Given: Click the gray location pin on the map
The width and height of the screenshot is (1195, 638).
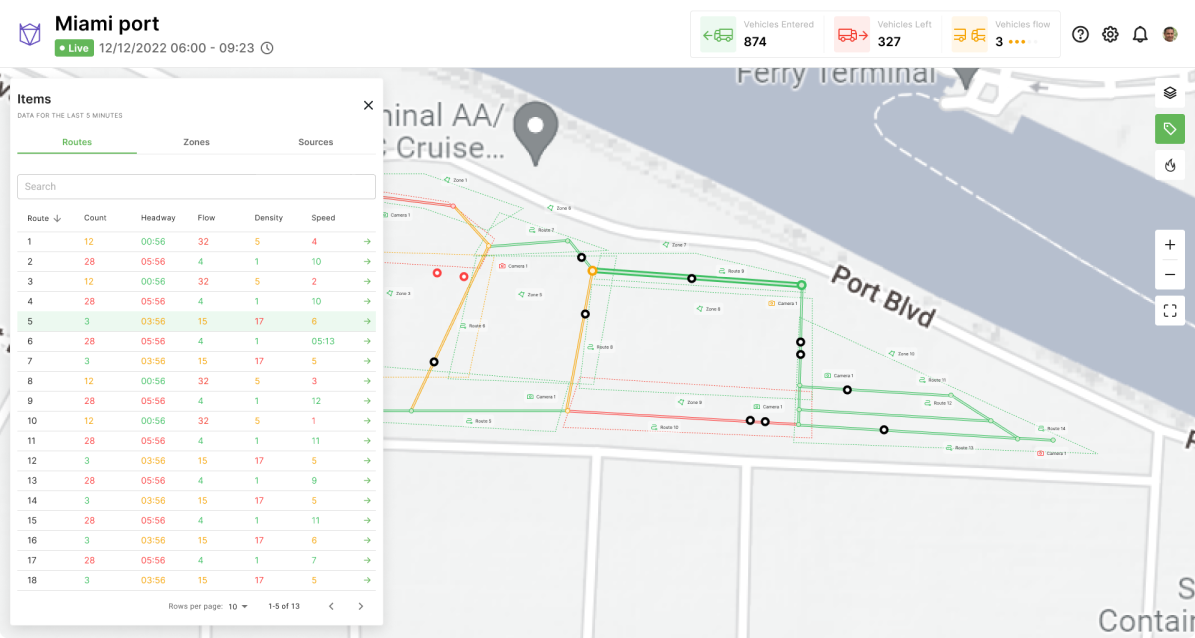Looking at the screenshot, I should tap(535, 135).
